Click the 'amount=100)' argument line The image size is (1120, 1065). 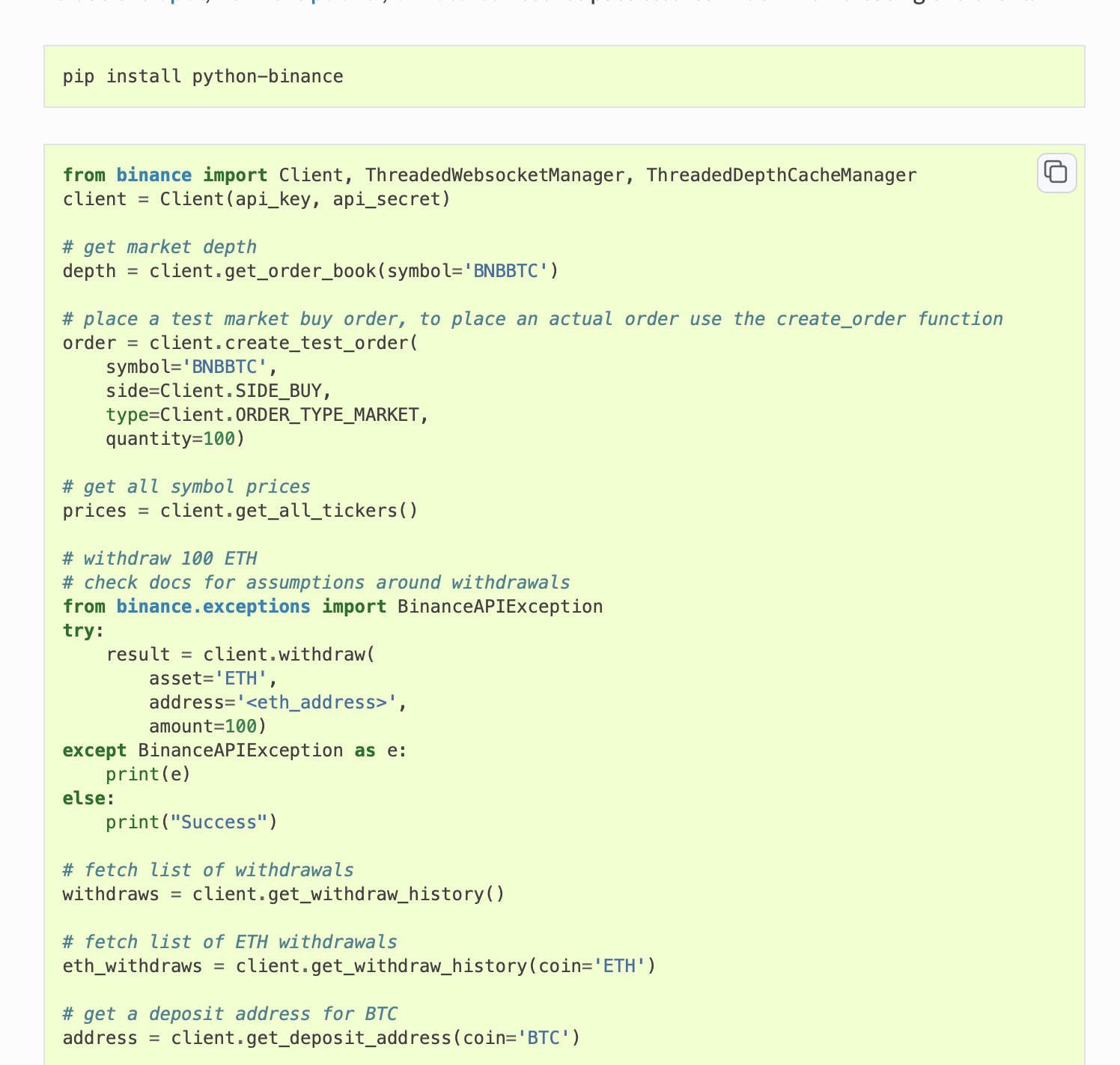coord(208,726)
